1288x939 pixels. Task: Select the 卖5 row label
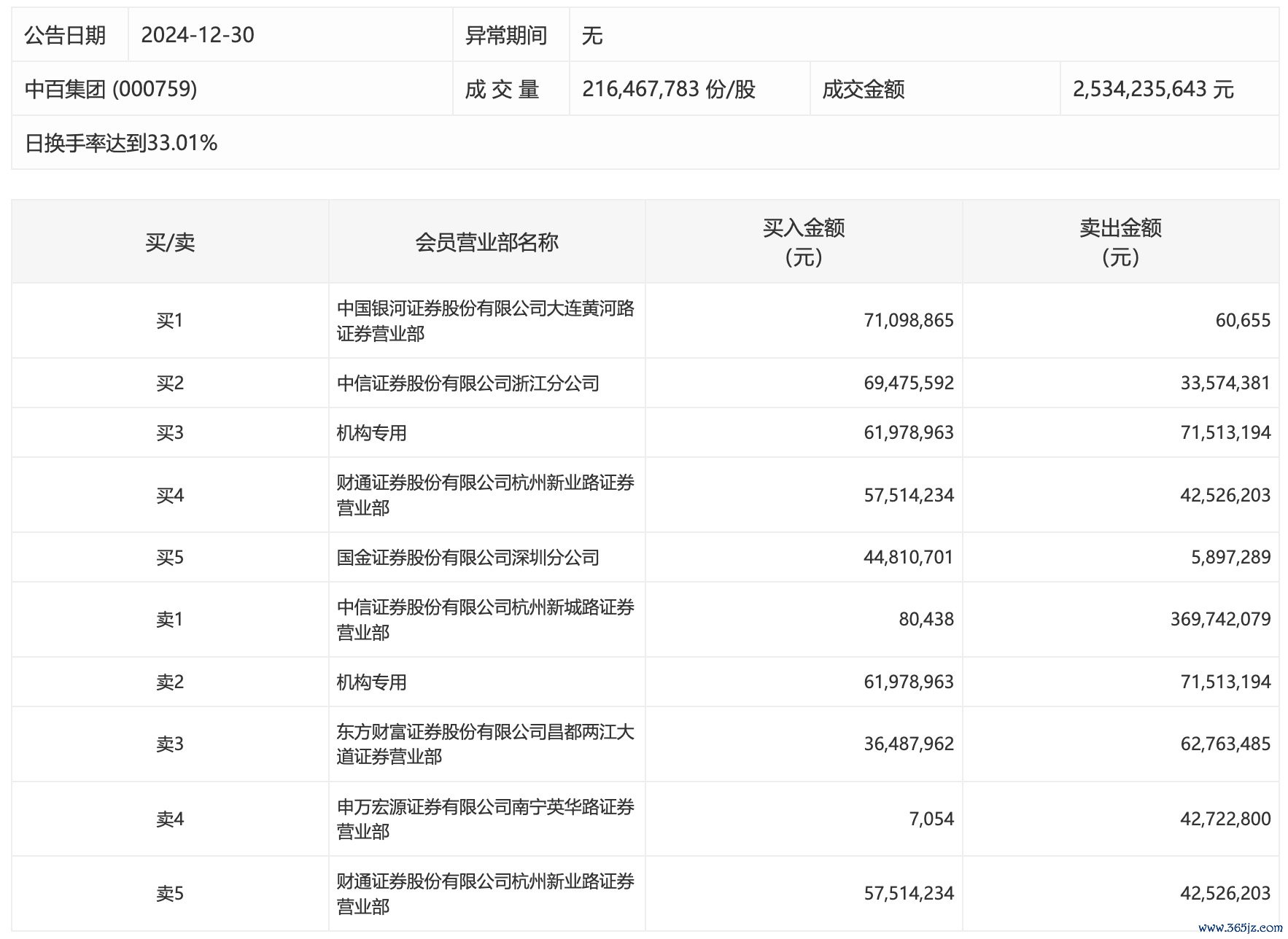tap(170, 893)
